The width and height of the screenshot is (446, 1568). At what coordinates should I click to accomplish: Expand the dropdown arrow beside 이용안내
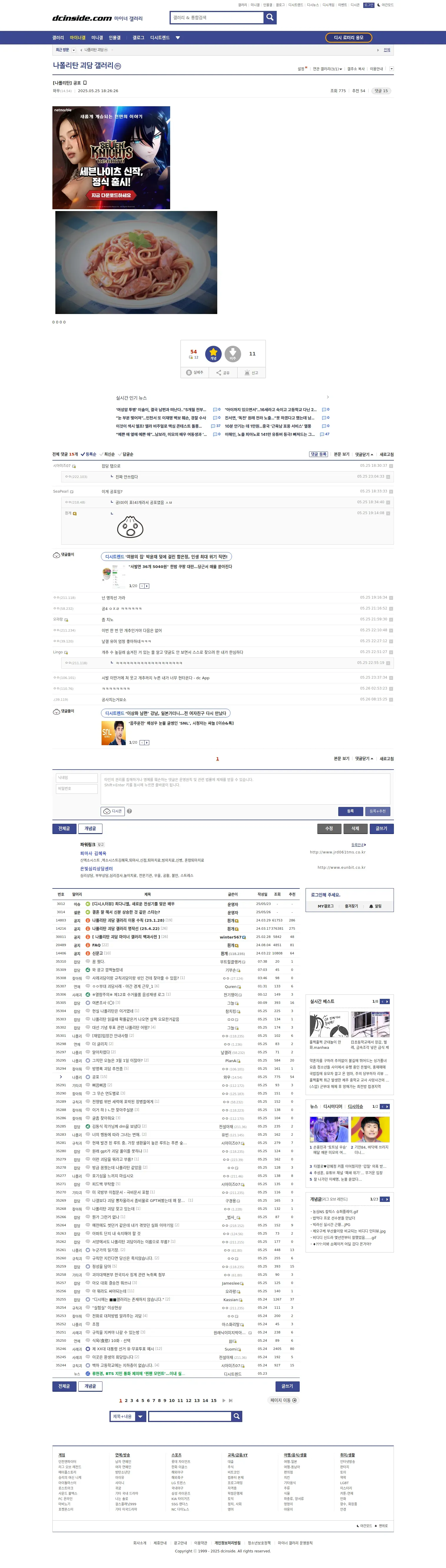[x=391, y=69]
